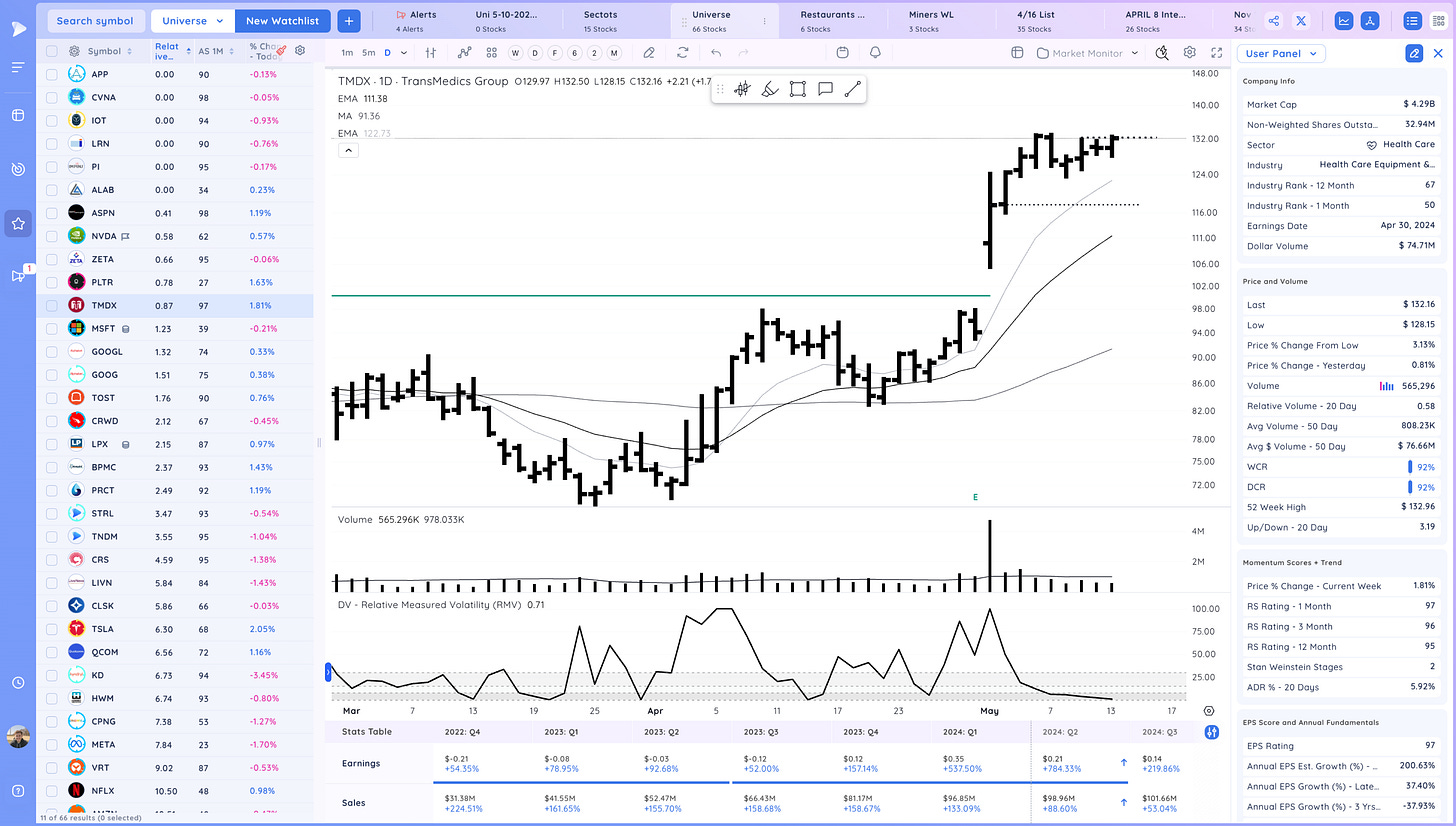The width and height of the screenshot is (1456, 826).
Task: Select the brush tool in the floating drawing toolbar
Action: coord(770,89)
